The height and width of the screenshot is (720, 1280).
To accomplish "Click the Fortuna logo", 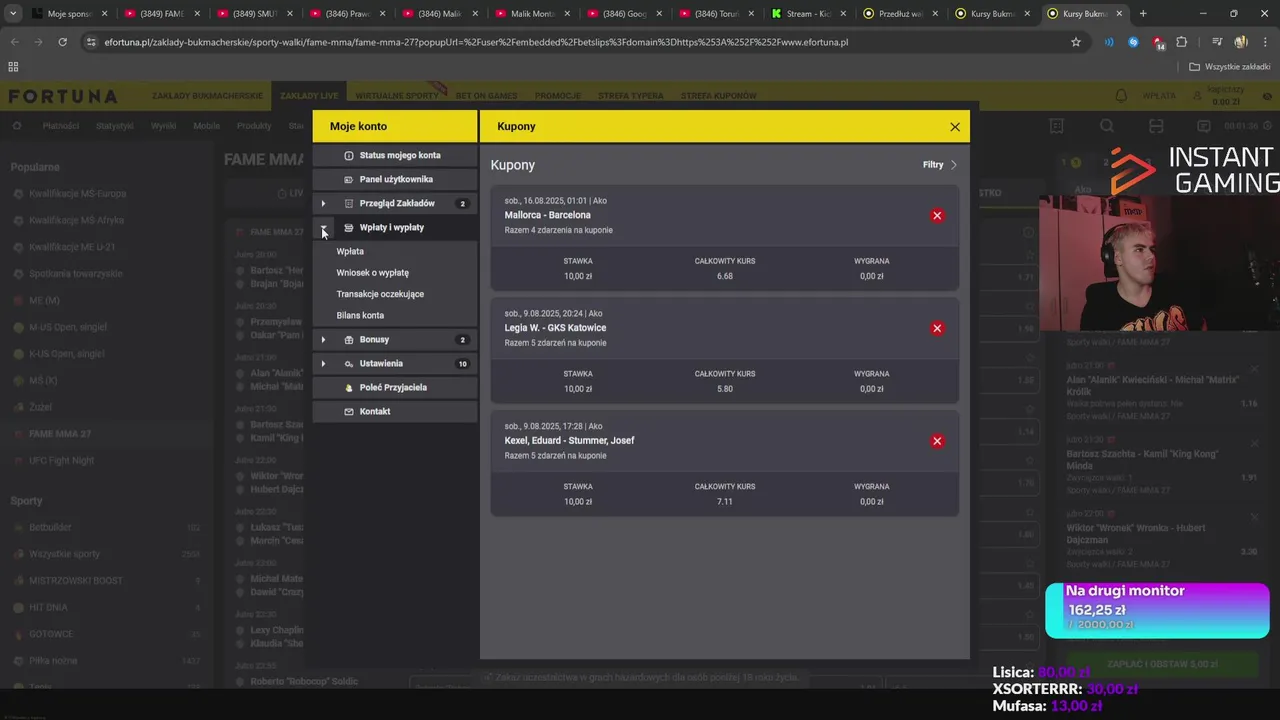I will tap(63, 96).
